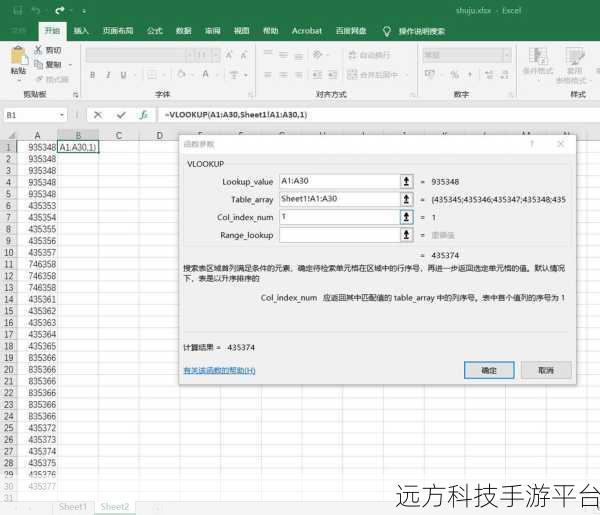Click the Col_index_num input field
The image size is (600, 515).
(x=340, y=217)
